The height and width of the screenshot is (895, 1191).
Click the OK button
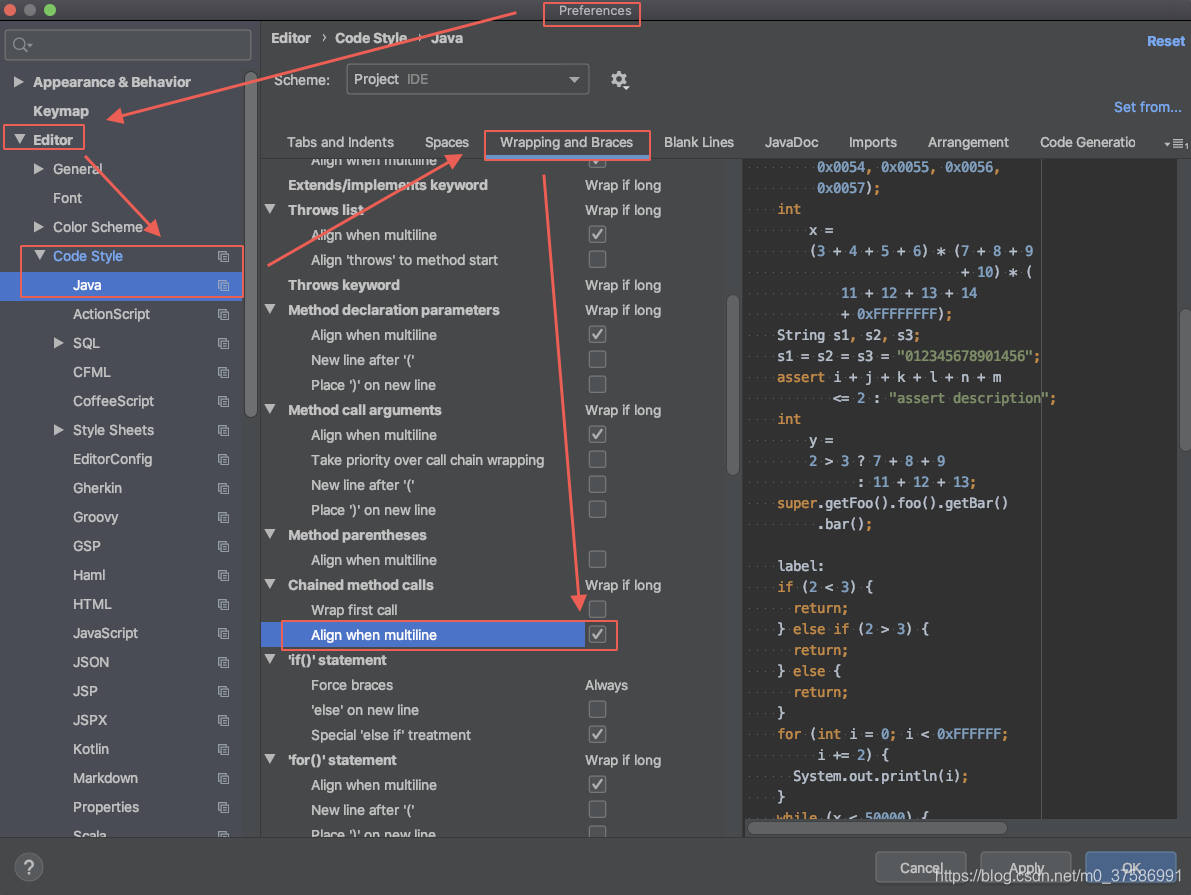1131,868
